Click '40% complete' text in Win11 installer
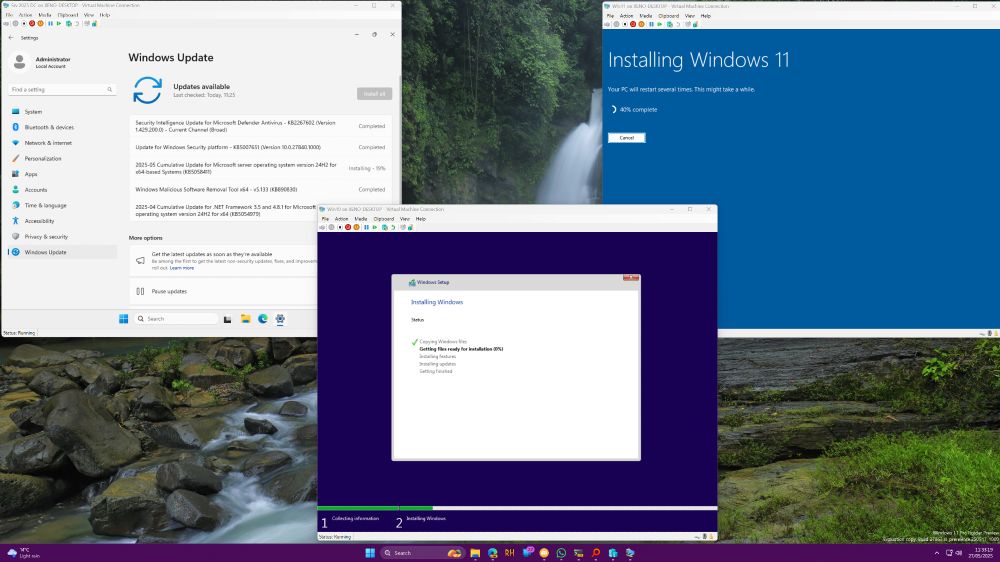The image size is (1000, 562). [x=638, y=110]
